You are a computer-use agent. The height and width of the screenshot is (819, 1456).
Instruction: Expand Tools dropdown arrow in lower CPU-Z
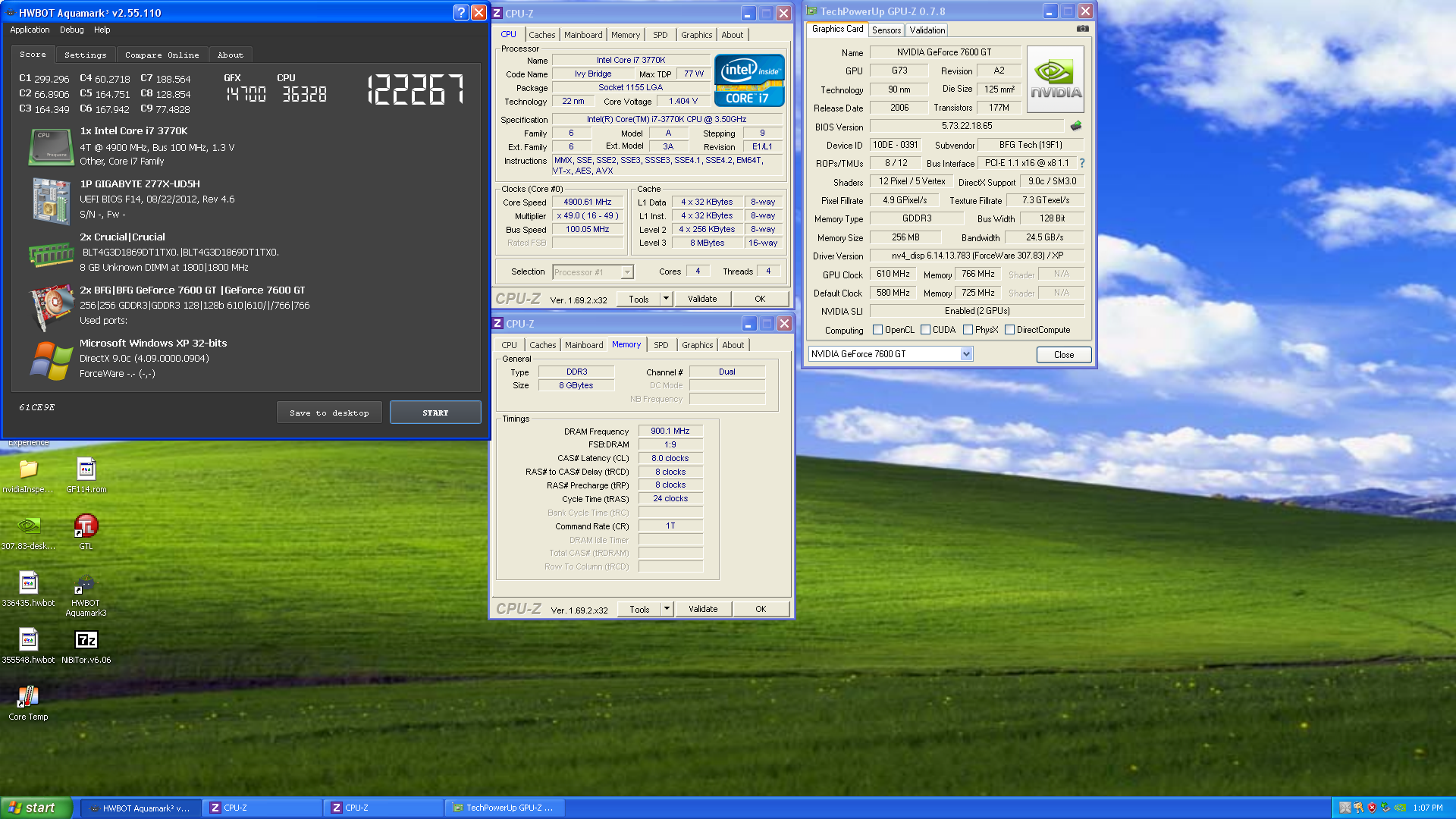point(667,609)
